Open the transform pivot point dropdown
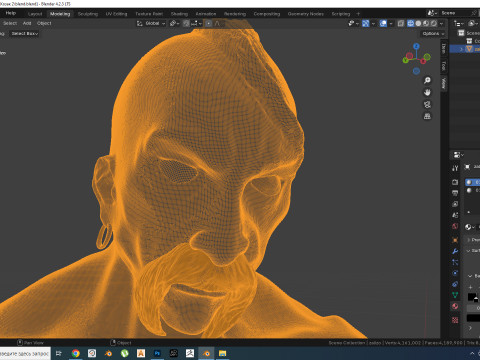 point(174,23)
